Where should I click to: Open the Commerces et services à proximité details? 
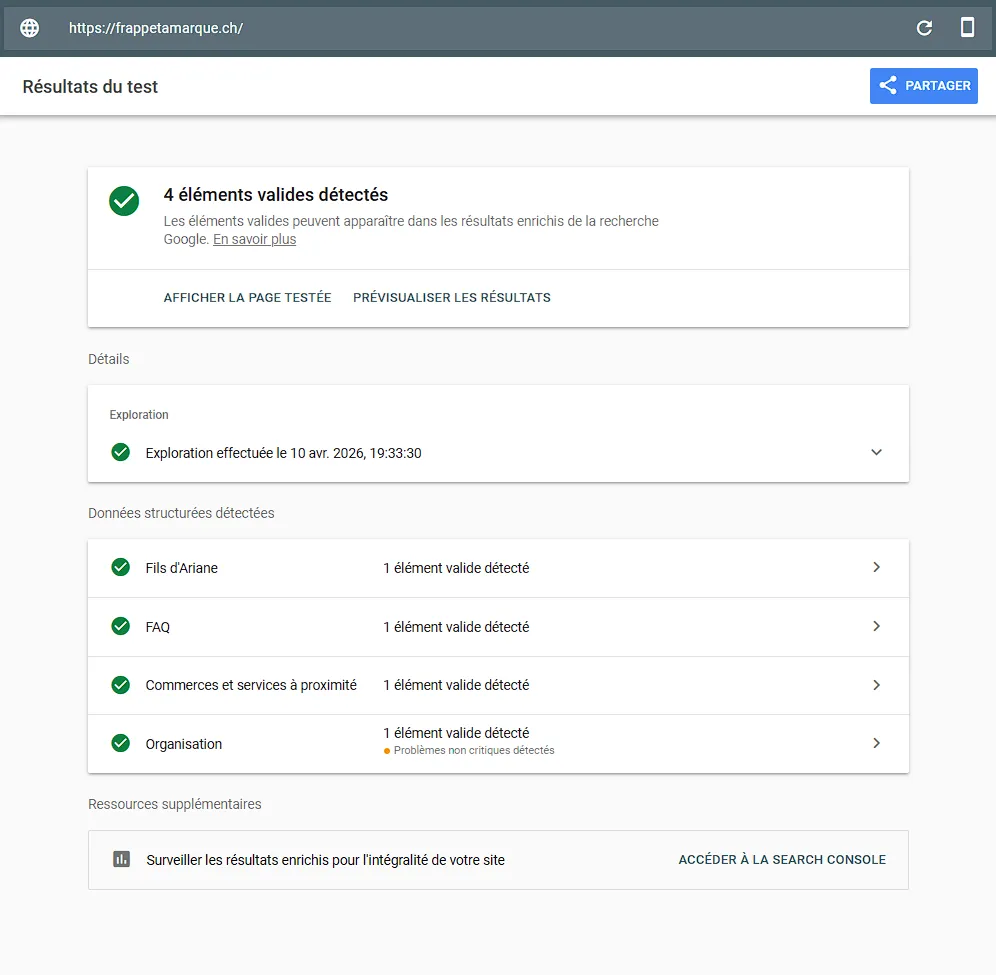[x=877, y=685]
